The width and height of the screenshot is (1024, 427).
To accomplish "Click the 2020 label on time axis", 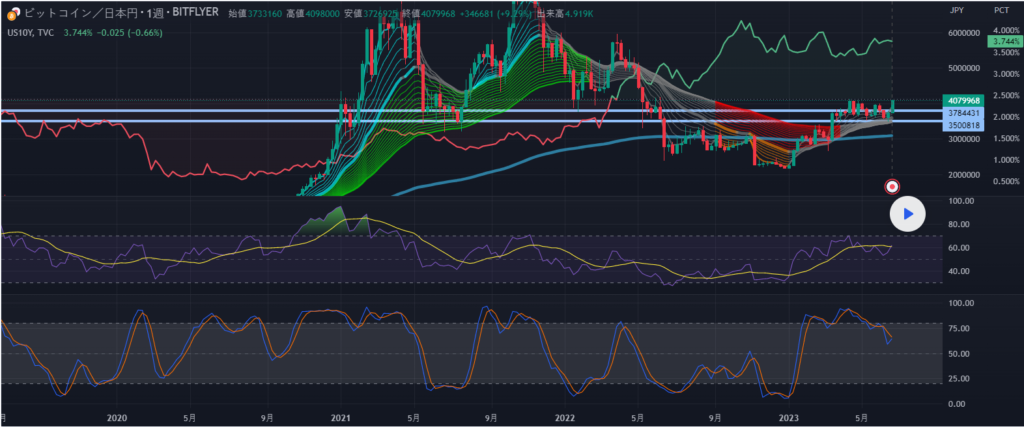I will (117, 416).
